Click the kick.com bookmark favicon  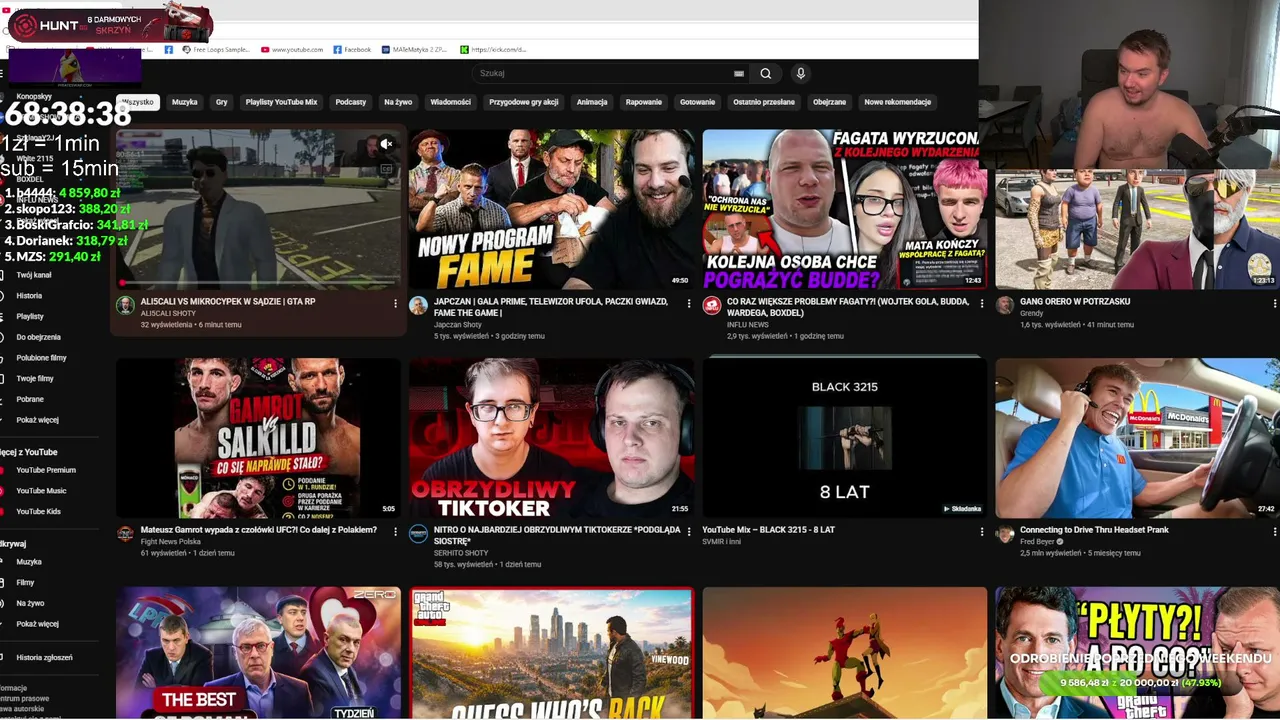point(464,49)
